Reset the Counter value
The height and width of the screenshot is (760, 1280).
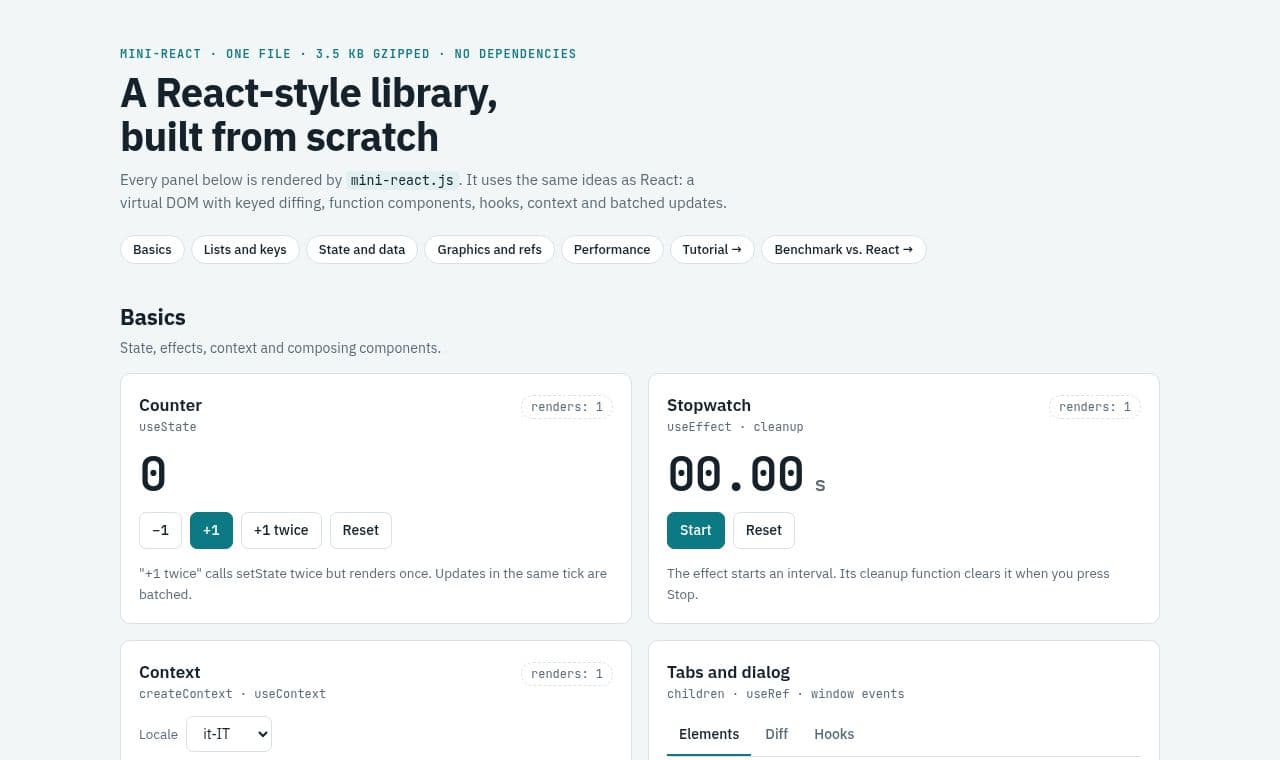pyautogui.click(x=361, y=530)
